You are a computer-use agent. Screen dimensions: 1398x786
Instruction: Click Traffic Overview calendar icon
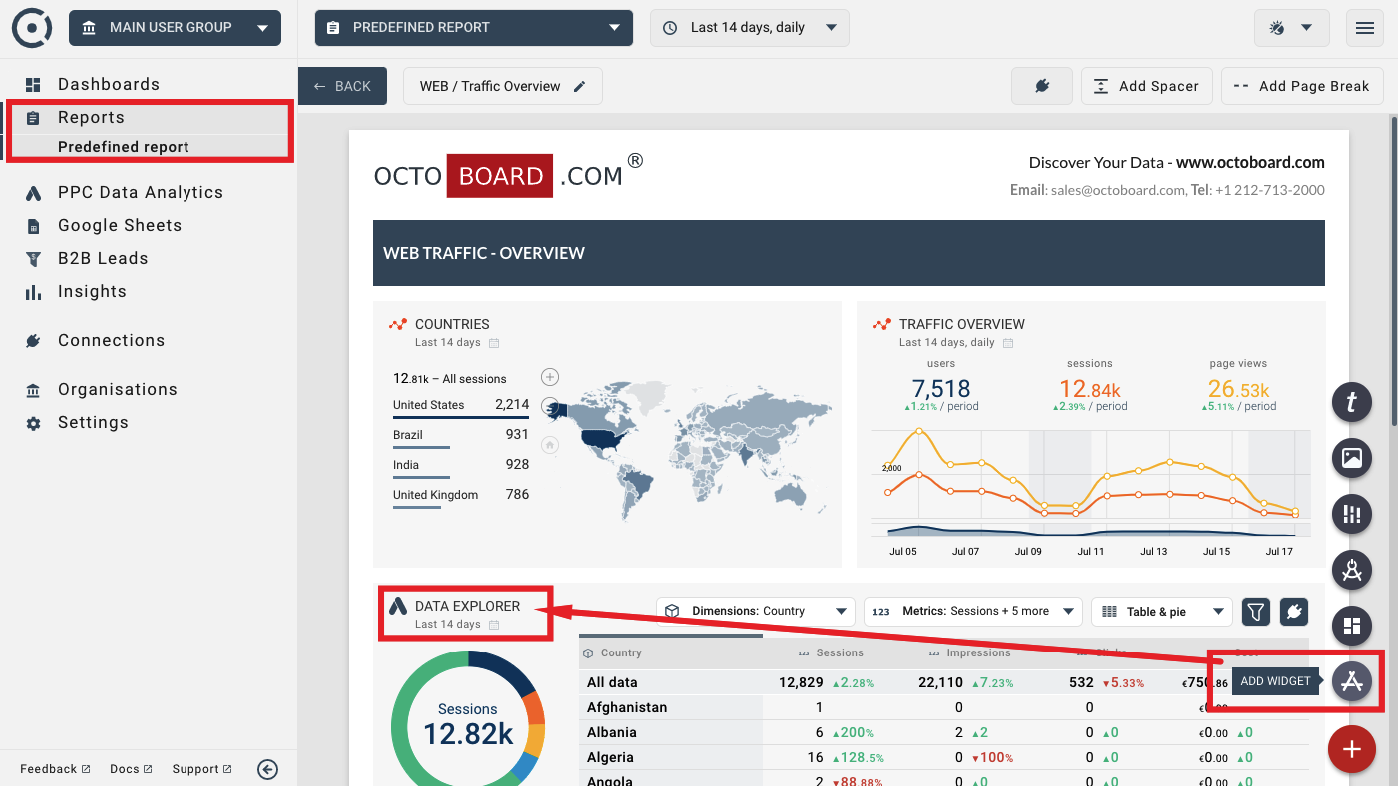click(1008, 343)
